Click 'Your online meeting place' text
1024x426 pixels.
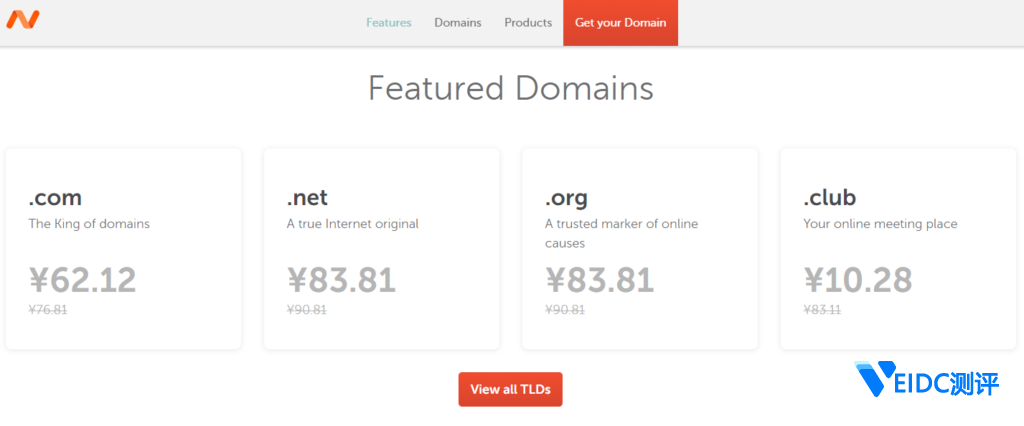[x=880, y=224]
